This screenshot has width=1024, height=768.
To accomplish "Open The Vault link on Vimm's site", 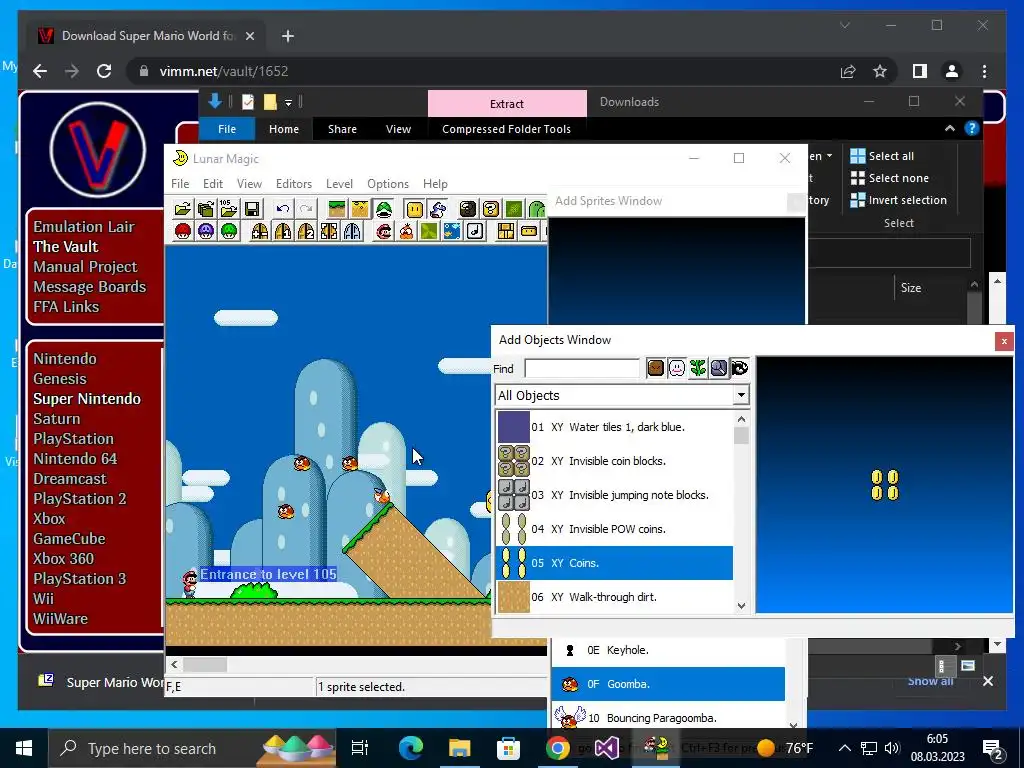I will 66,247.
